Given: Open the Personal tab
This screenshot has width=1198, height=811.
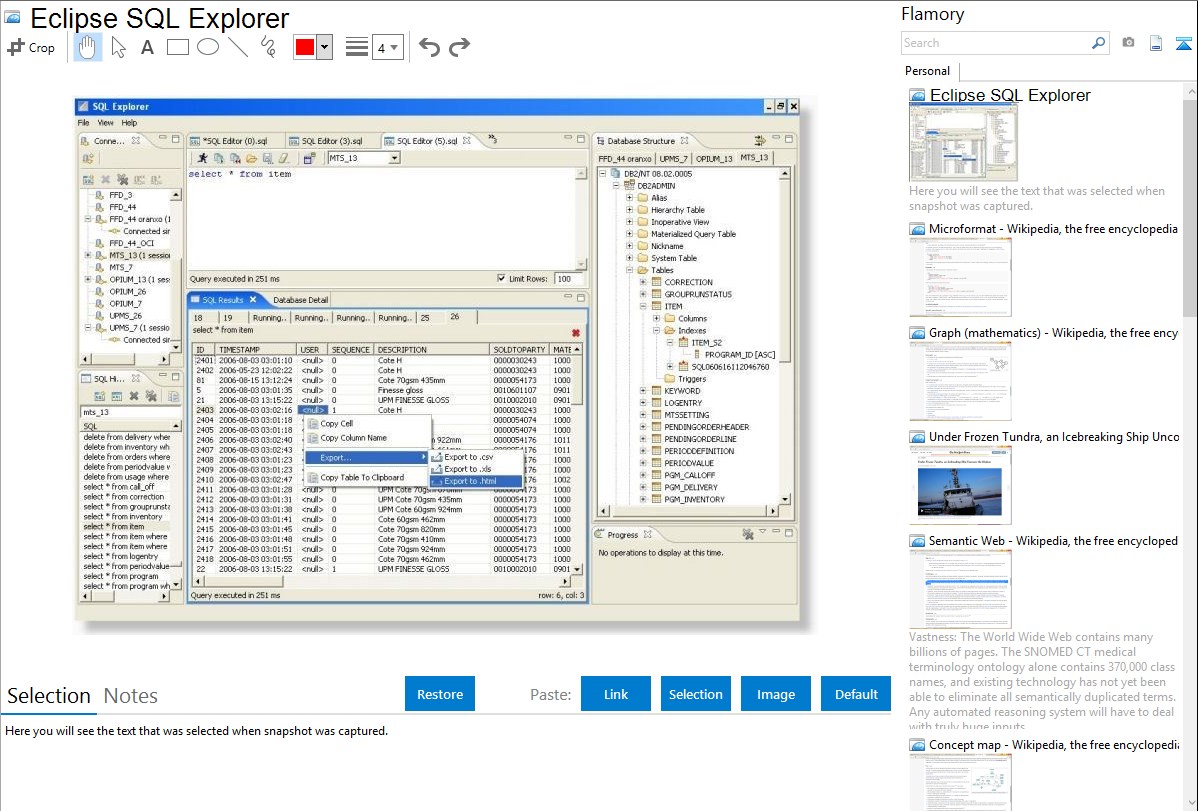Looking at the screenshot, I should (927, 70).
